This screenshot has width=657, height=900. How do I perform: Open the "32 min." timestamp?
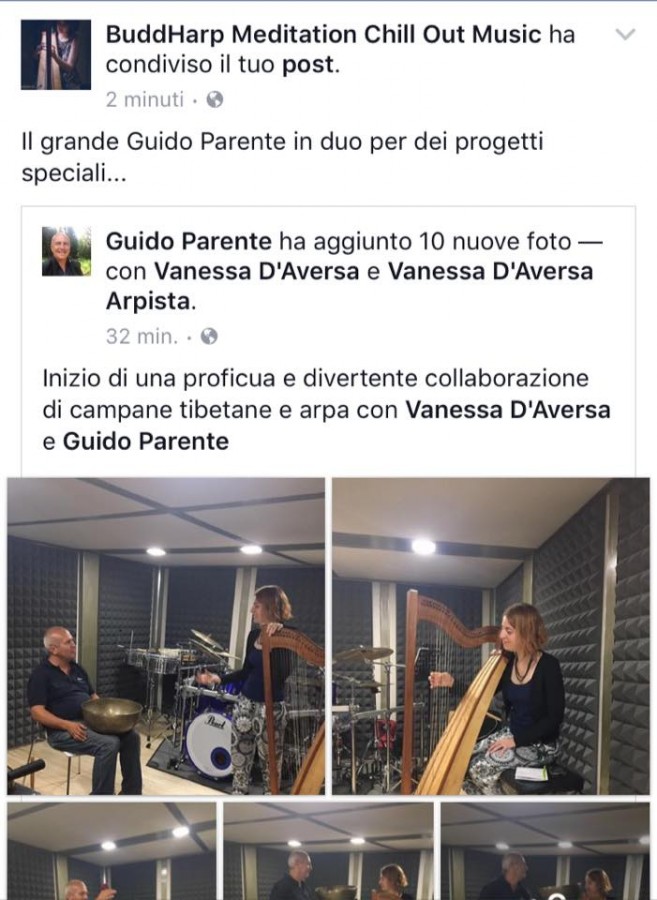click(x=142, y=336)
